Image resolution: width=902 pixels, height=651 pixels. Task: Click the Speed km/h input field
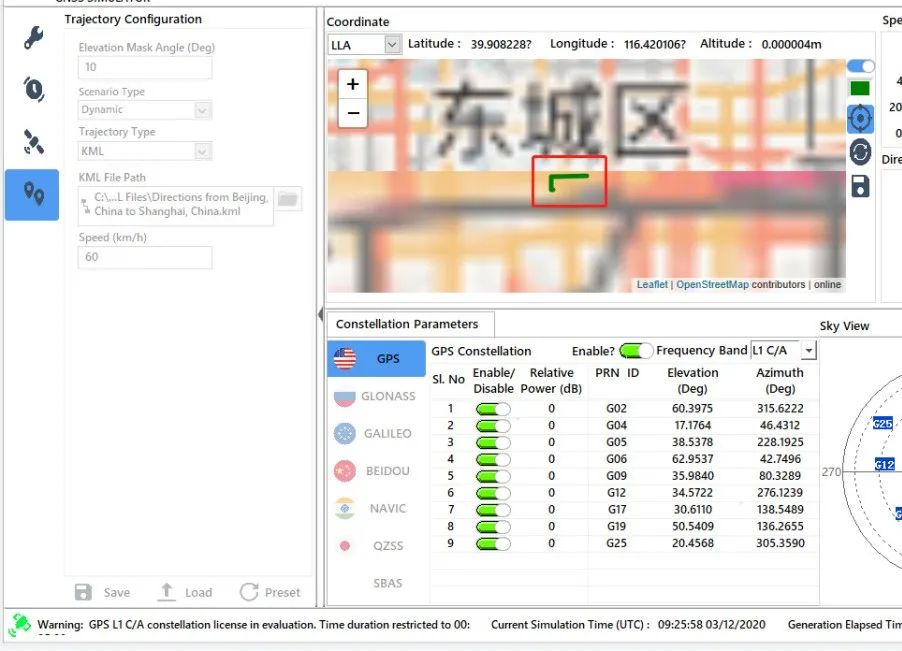point(144,257)
